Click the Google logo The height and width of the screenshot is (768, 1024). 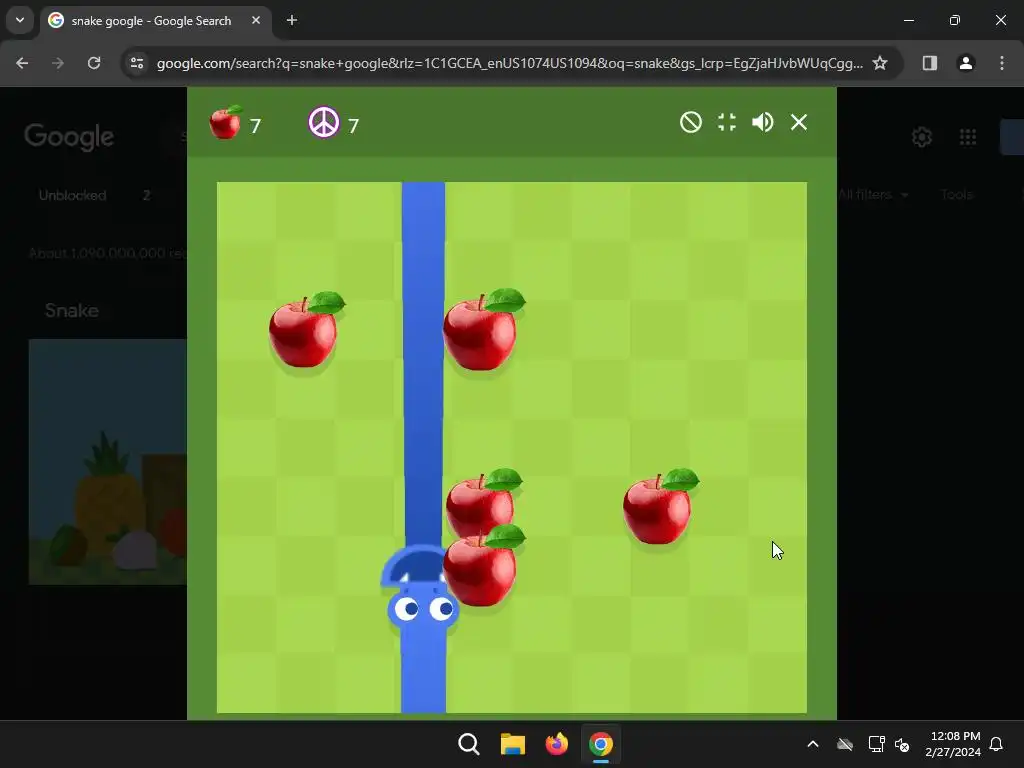coord(69,136)
